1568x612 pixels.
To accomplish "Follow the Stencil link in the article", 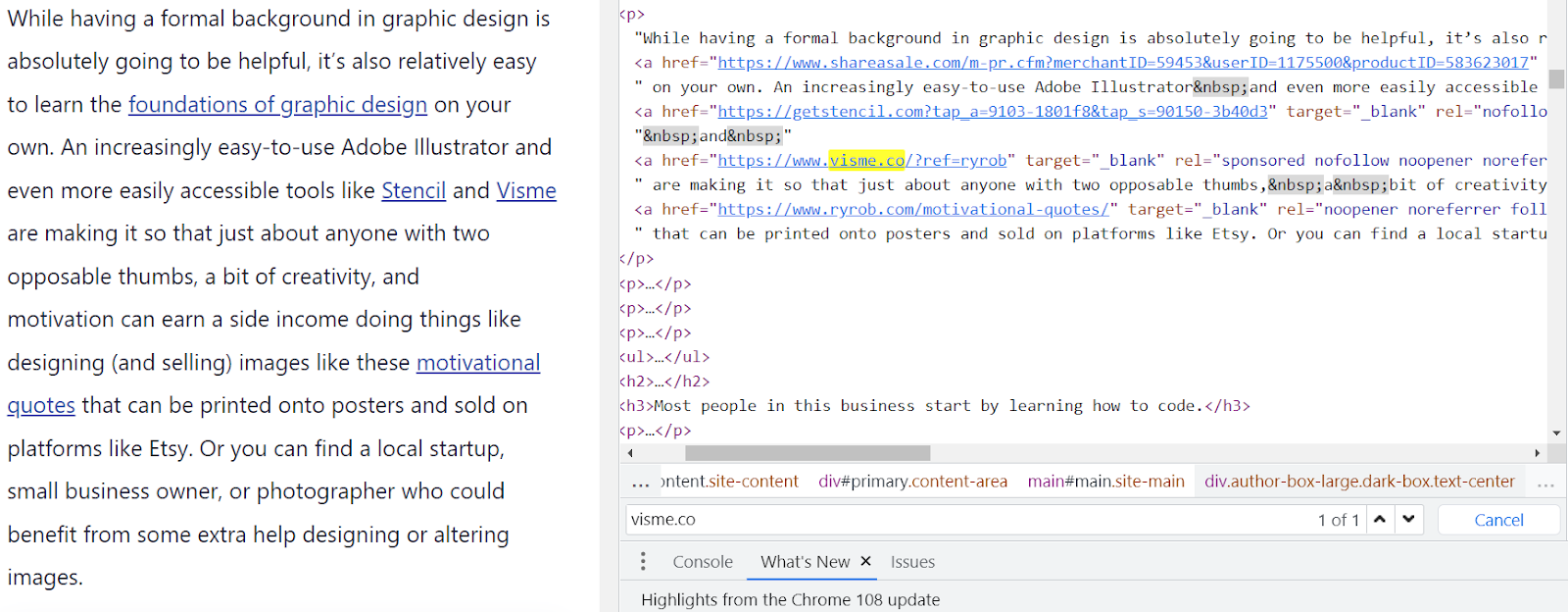I will coord(414,190).
